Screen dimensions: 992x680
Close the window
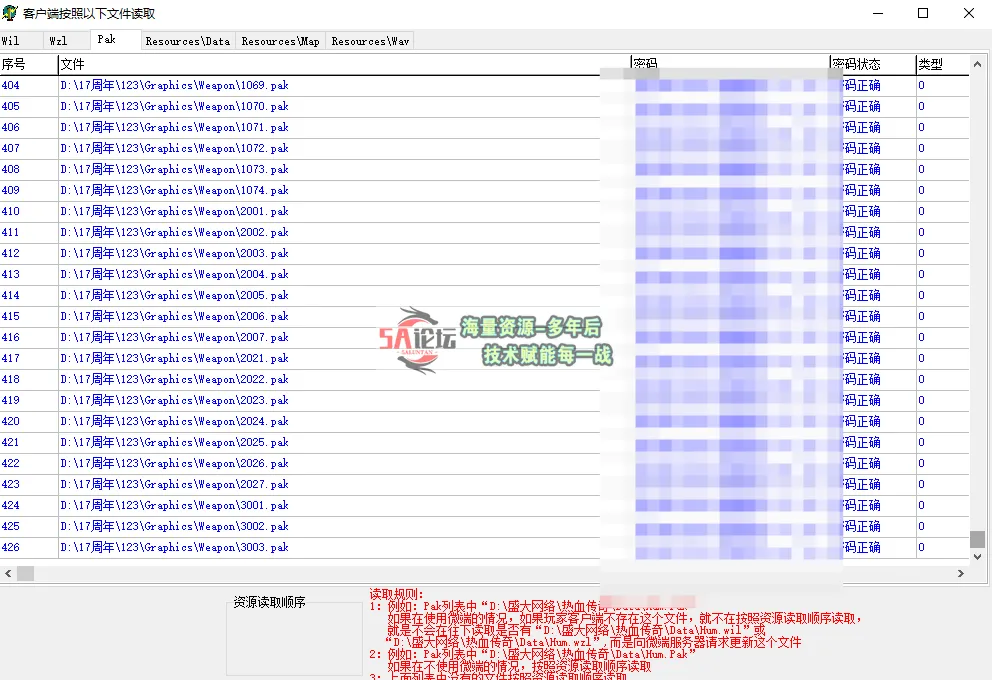969,13
